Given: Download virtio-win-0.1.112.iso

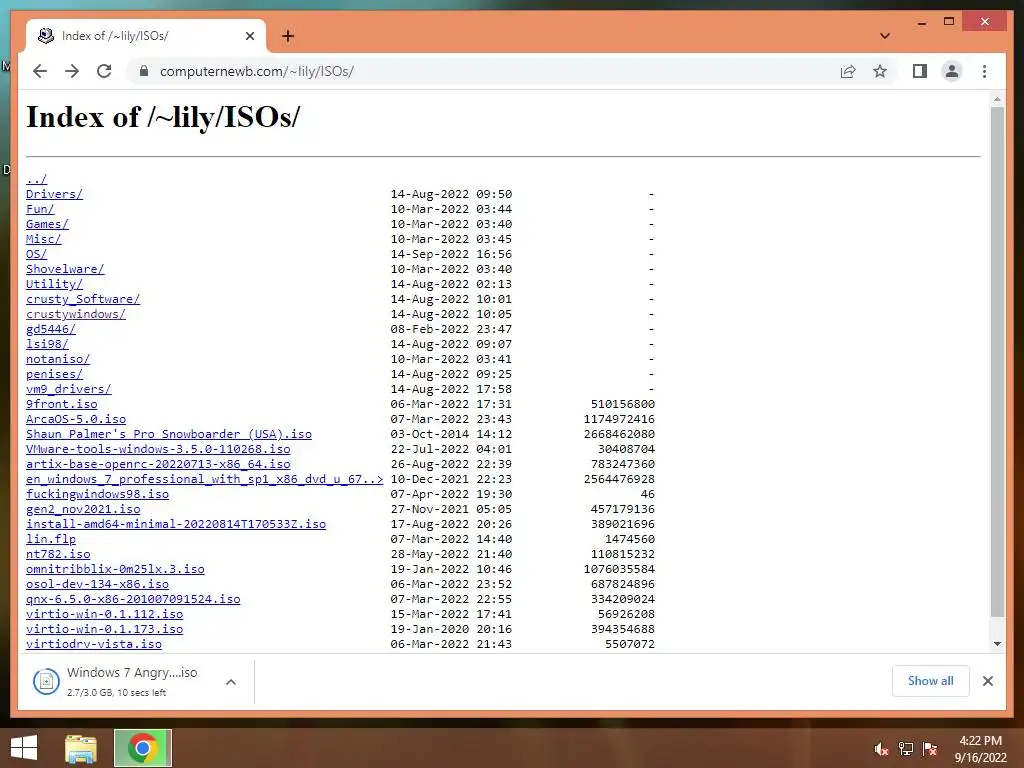Looking at the screenshot, I should pos(104,615).
